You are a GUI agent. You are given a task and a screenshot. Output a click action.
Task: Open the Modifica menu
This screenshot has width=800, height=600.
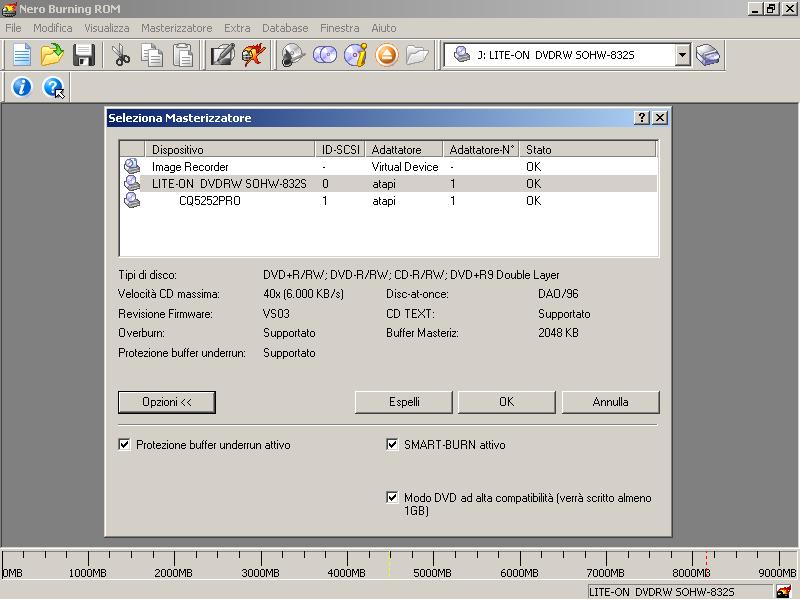[x=53, y=28]
